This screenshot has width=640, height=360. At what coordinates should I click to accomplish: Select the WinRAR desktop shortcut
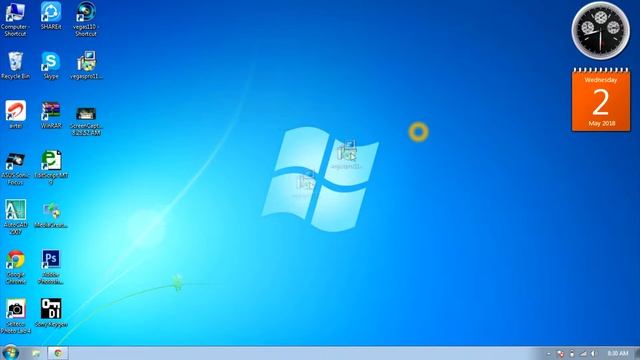coord(51,115)
